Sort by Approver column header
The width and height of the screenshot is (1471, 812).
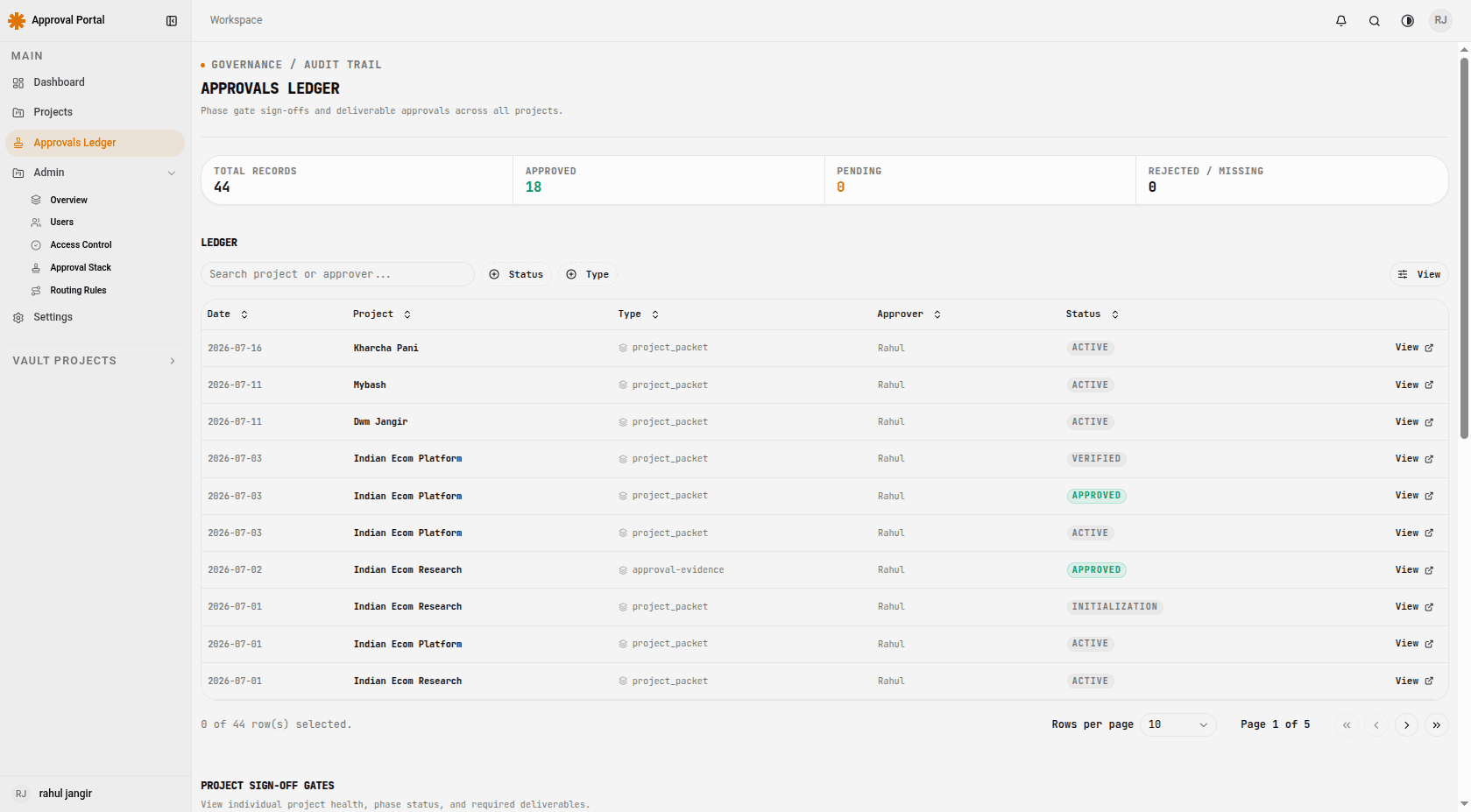coord(909,314)
